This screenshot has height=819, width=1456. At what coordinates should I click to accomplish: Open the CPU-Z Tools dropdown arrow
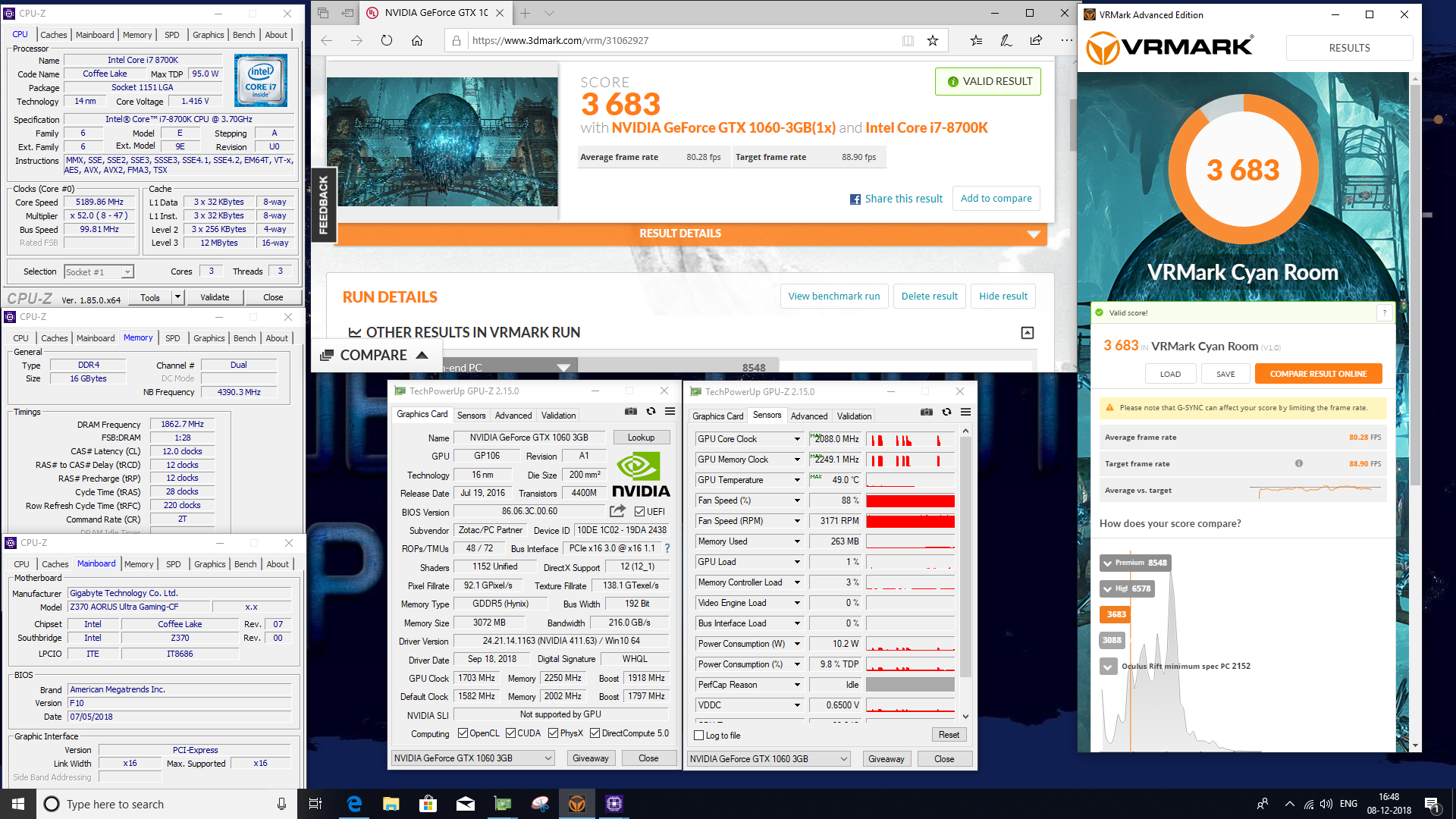pos(177,297)
